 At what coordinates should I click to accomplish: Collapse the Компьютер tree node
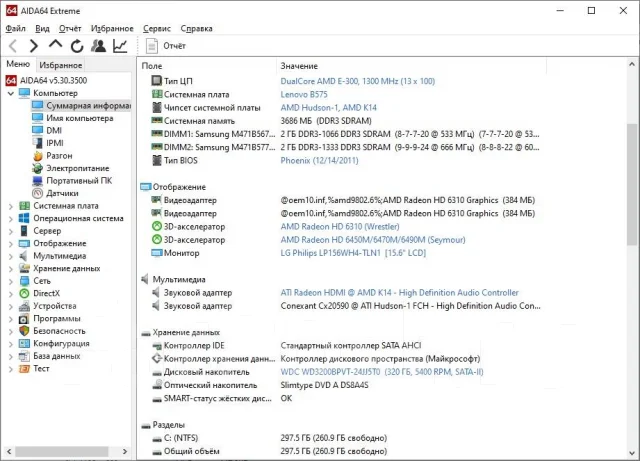(11, 94)
